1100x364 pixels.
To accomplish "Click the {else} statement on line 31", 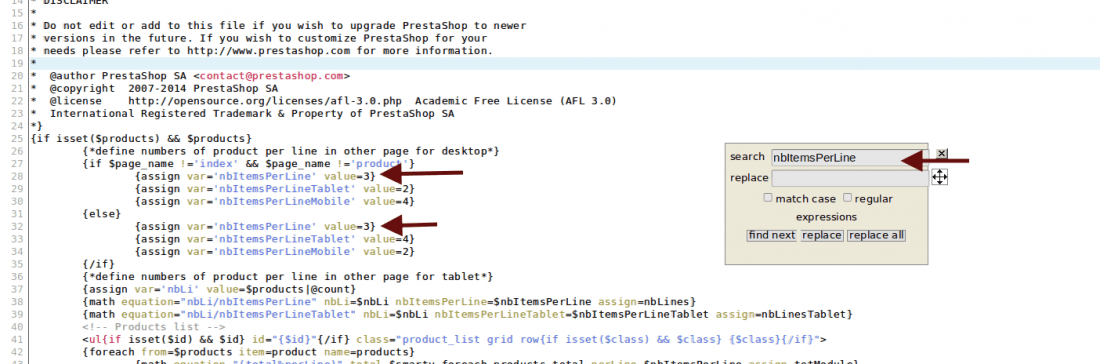I will coord(101,214).
